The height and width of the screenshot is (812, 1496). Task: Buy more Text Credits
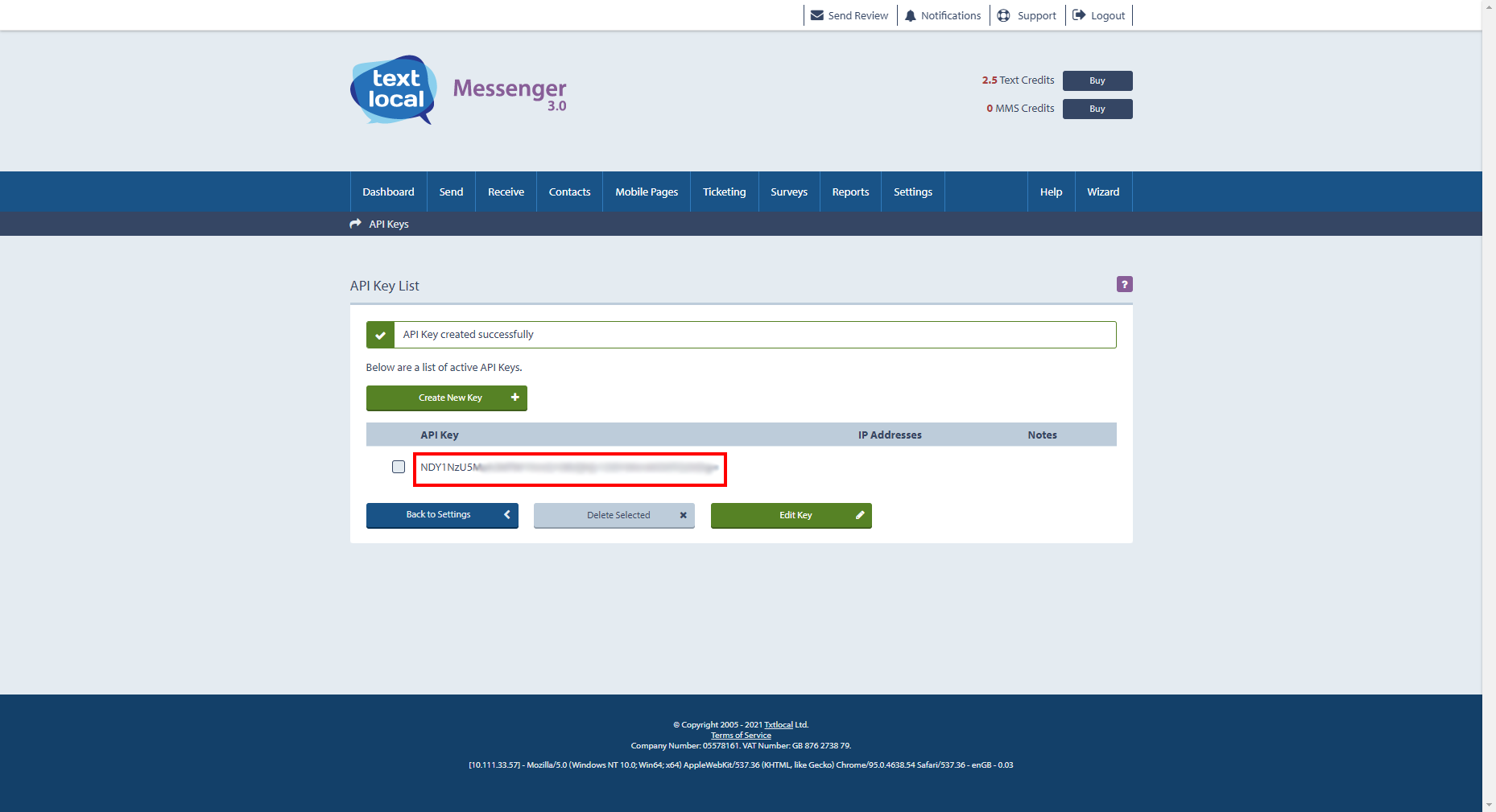click(1097, 80)
